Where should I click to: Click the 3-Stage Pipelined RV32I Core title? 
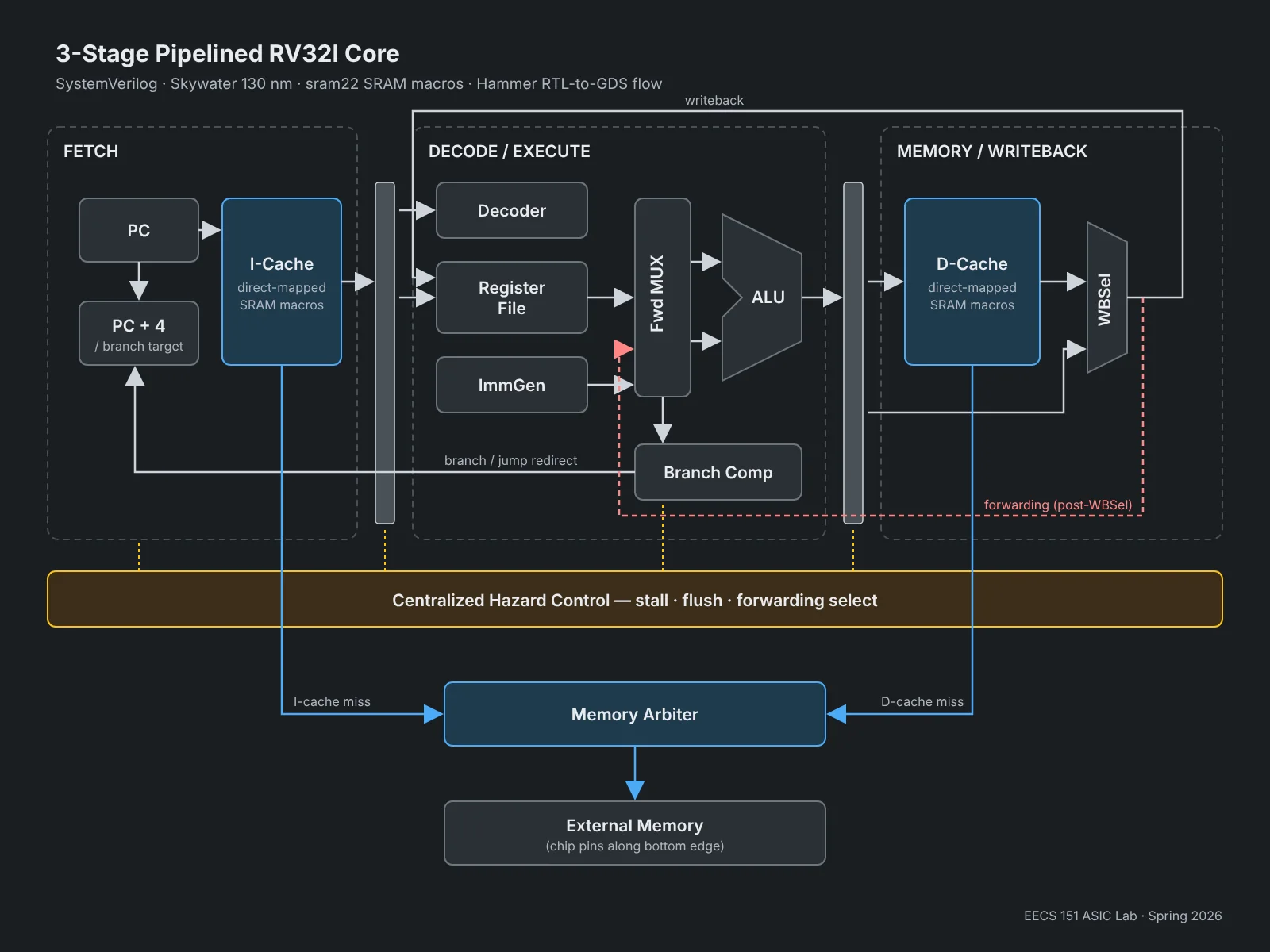pyautogui.click(x=228, y=53)
